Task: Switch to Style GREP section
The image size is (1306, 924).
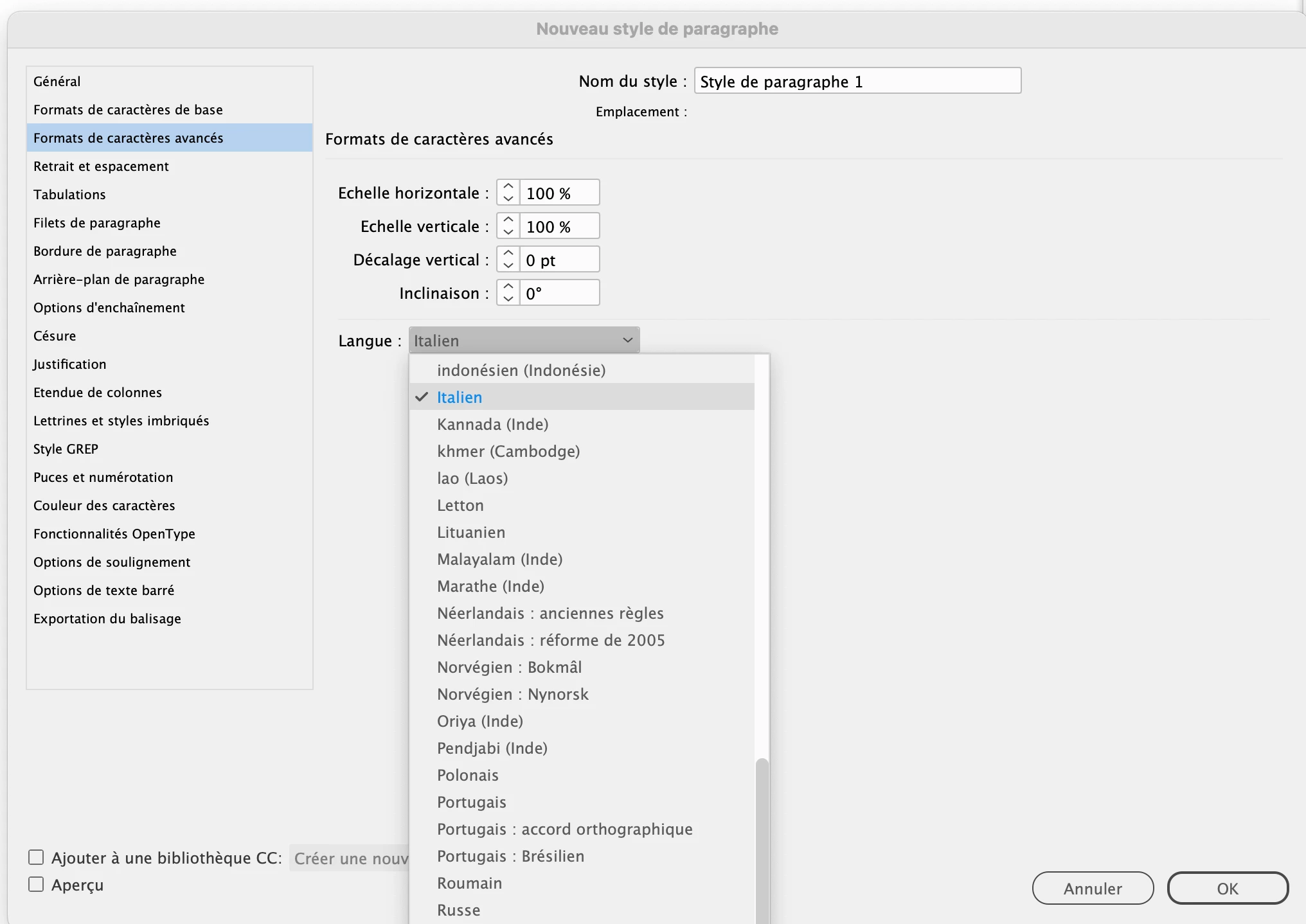Action: coord(66,449)
